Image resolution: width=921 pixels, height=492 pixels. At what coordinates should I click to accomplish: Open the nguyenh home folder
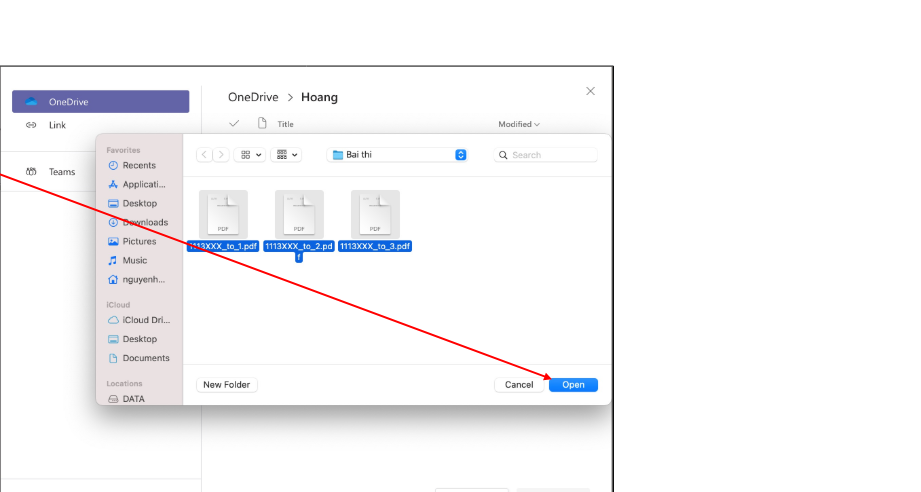[139, 279]
